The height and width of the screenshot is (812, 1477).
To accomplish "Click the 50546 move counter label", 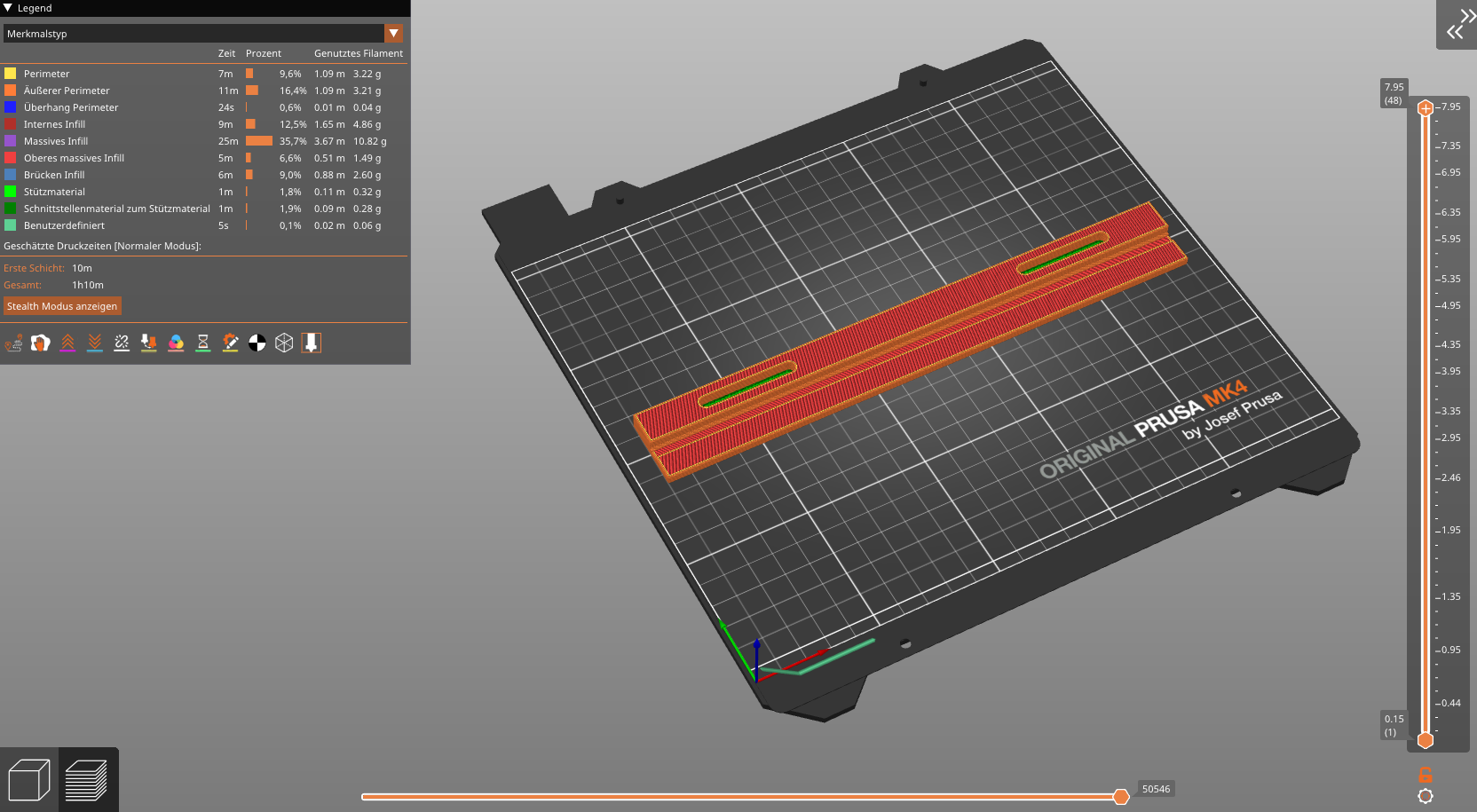I will (1156, 789).
